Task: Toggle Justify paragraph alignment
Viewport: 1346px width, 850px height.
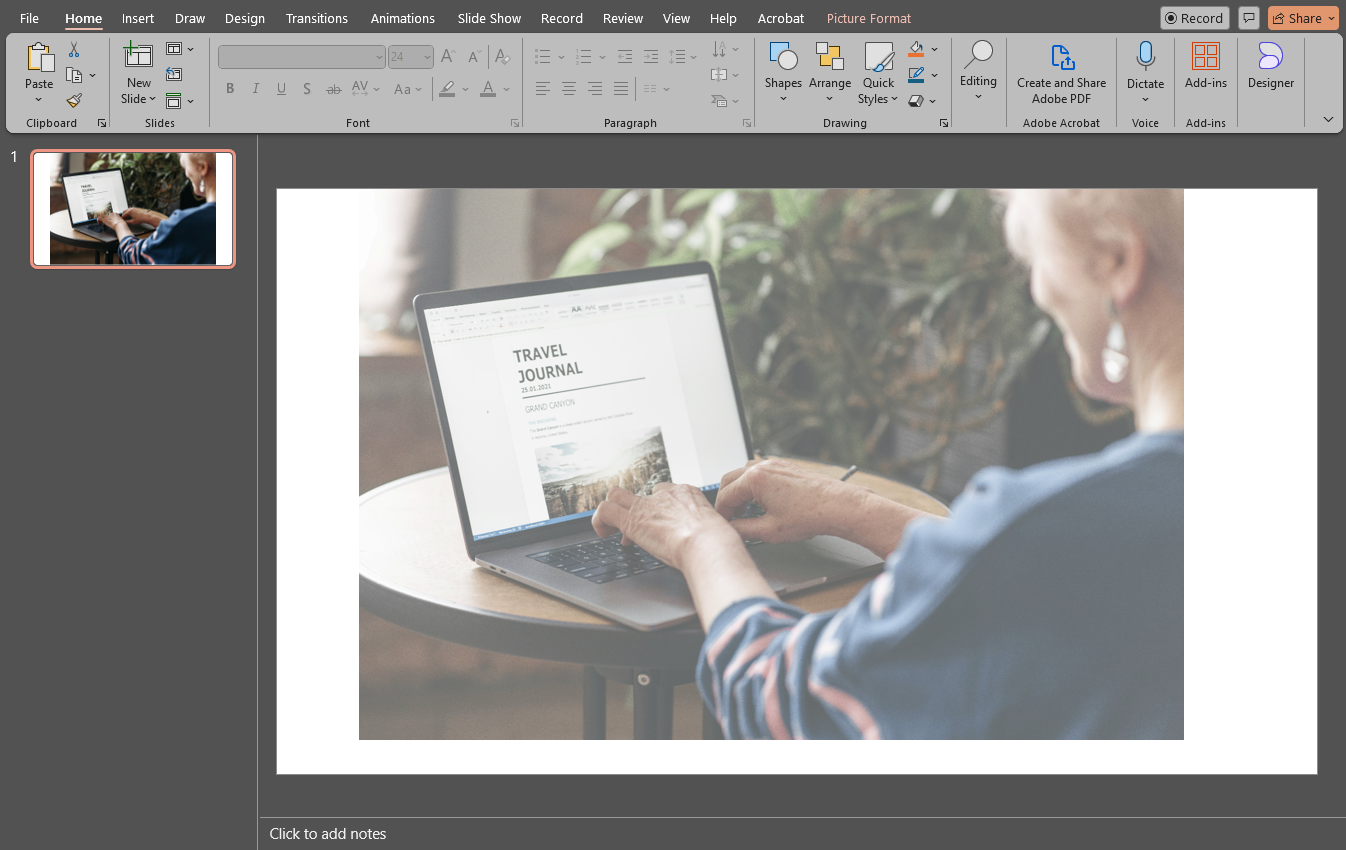Action: [621, 89]
